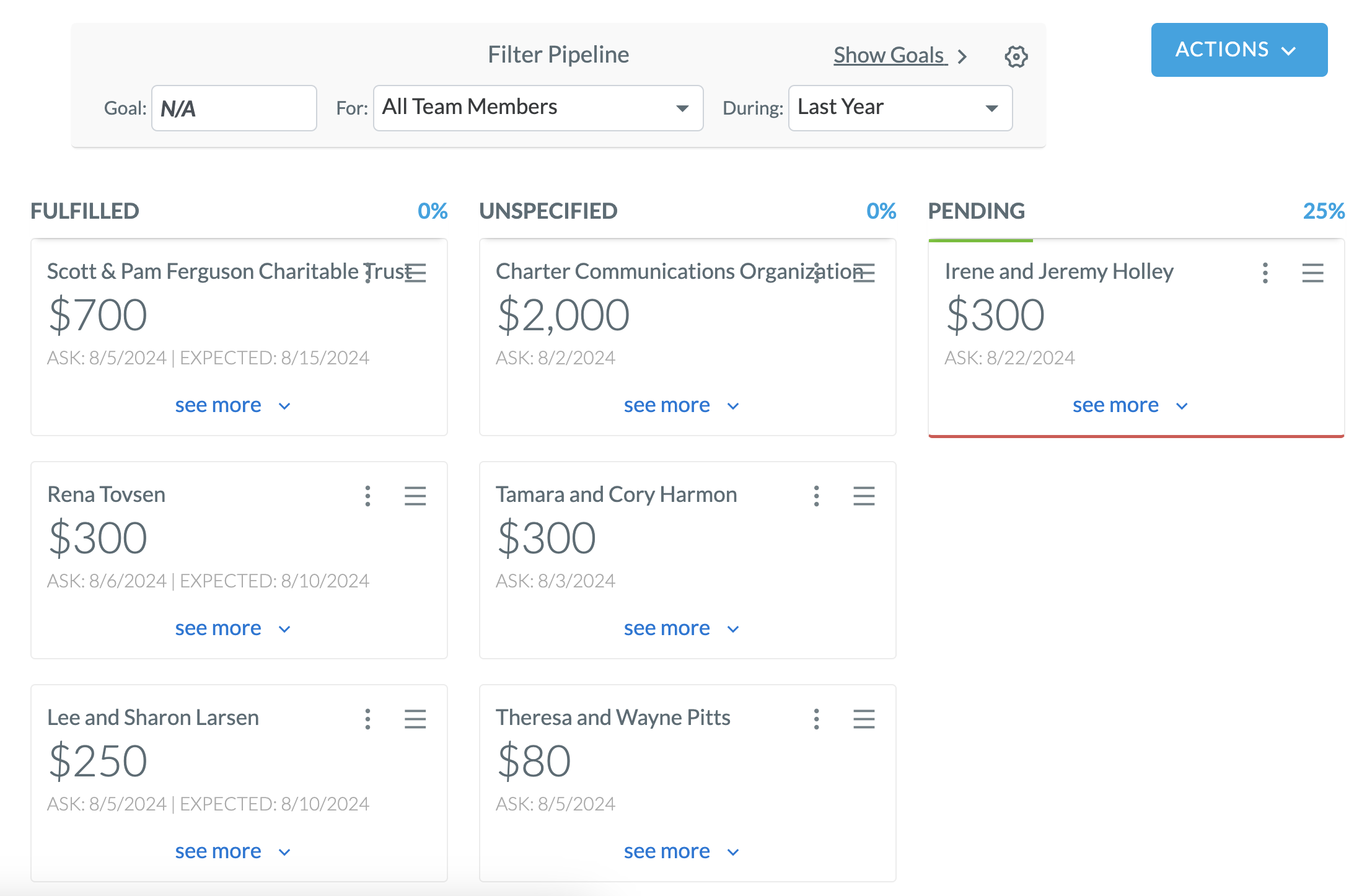The width and height of the screenshot is (1367, 896).
Task: Click the Lee and Sharon Larsen name
Action: tap(153, 718)
